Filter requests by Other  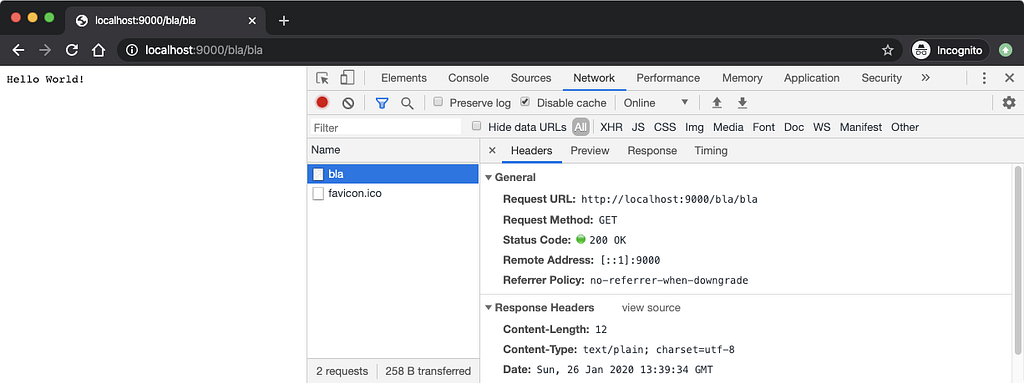pos(904,127)
